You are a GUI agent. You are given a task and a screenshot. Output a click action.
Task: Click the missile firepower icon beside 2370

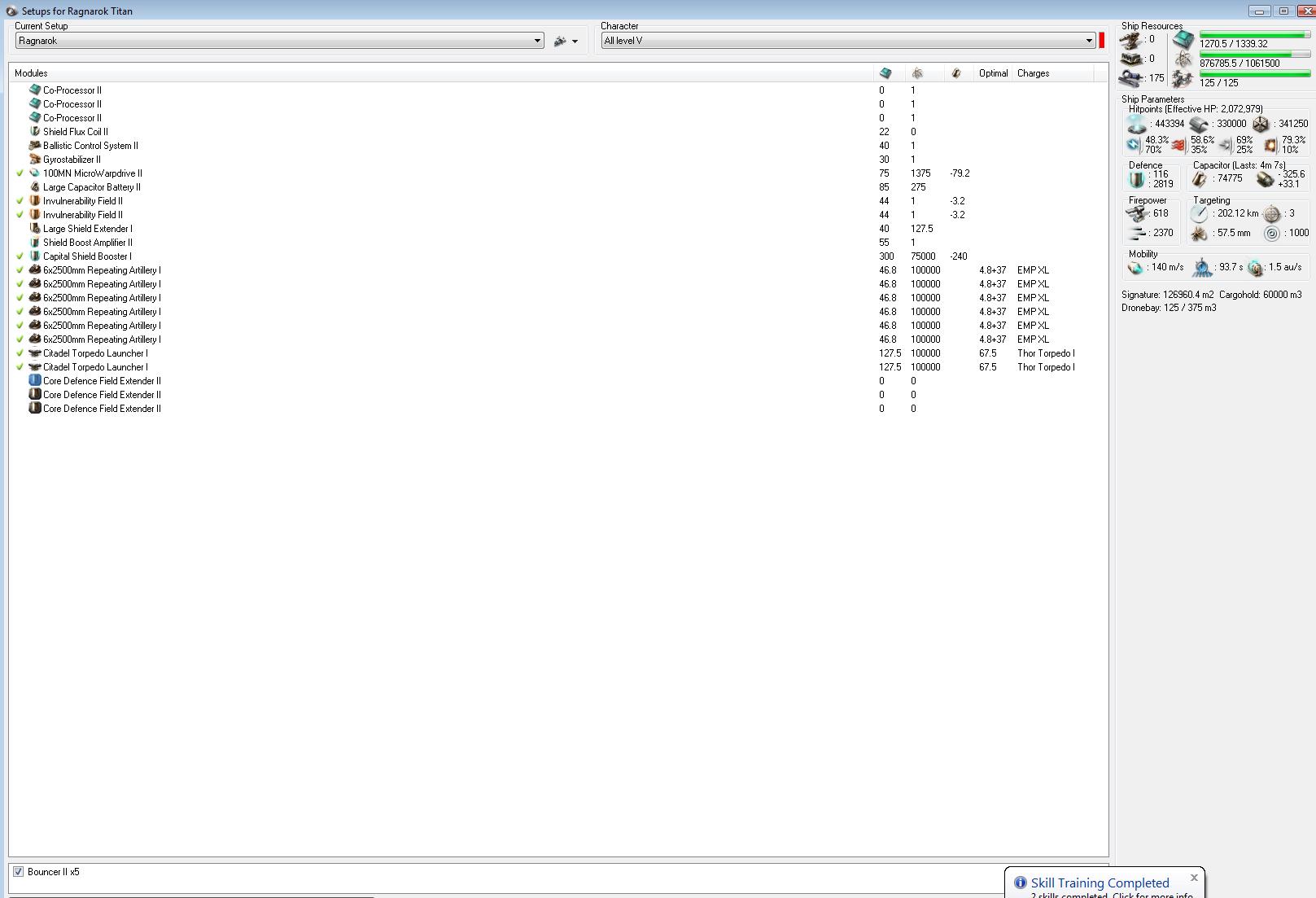pos(1136,234)
